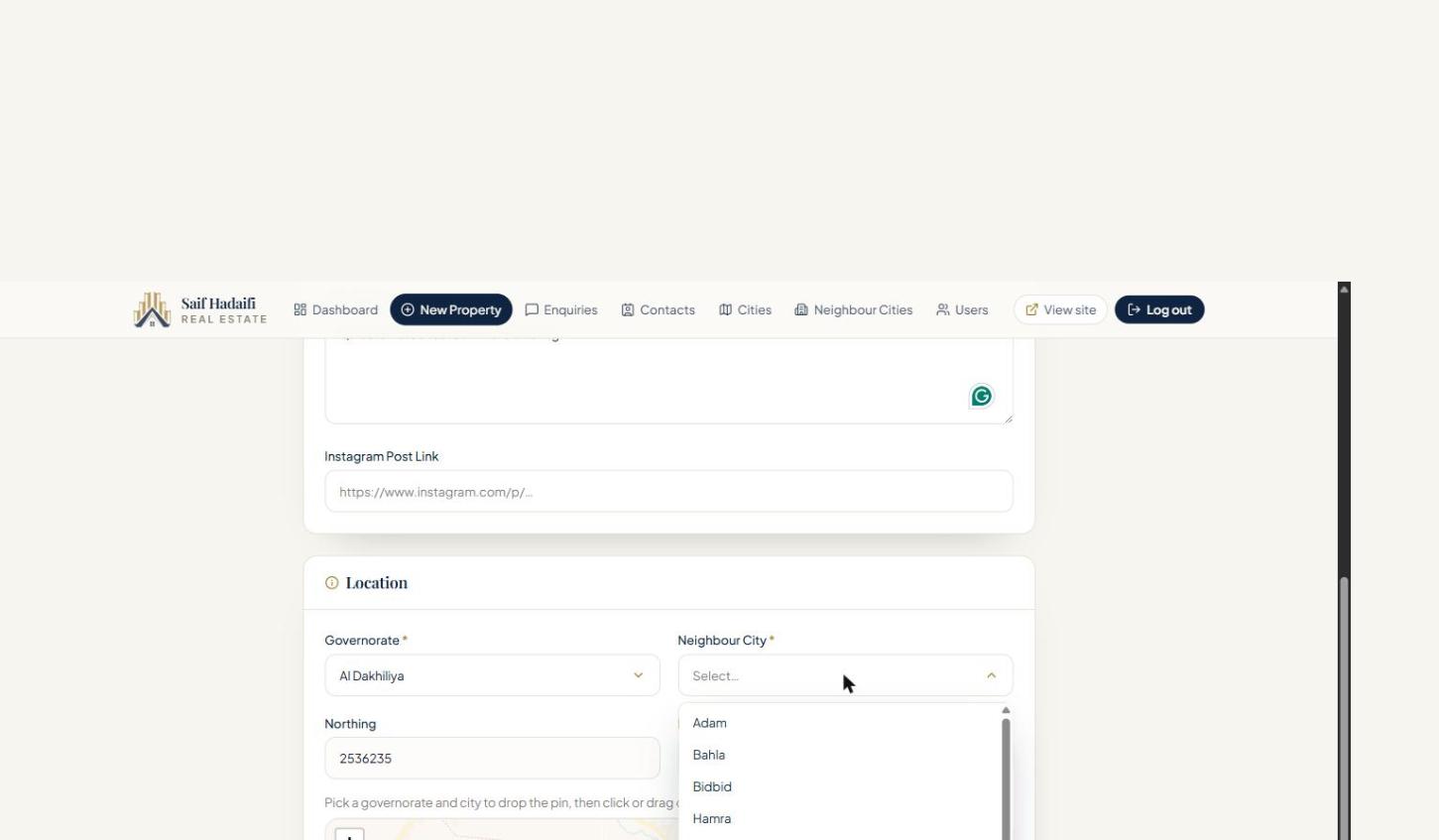Click the Governorate dropdown chevron

[638, 675]
